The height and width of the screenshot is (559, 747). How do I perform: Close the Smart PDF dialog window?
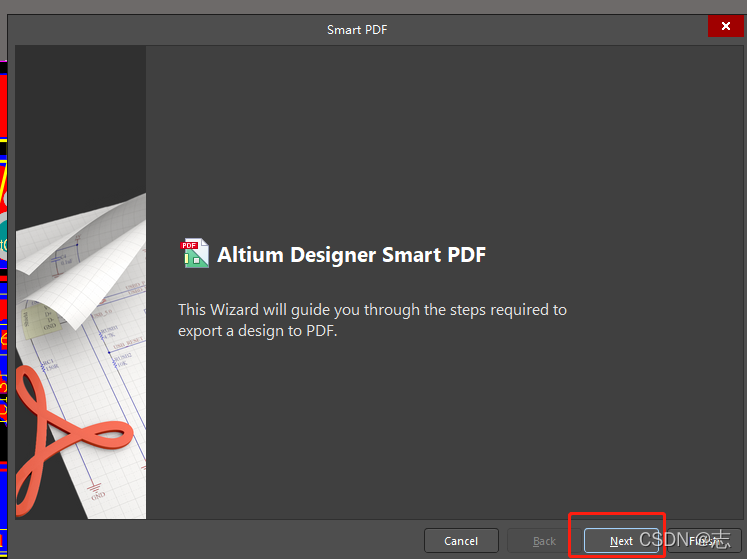tap(726, 26)
